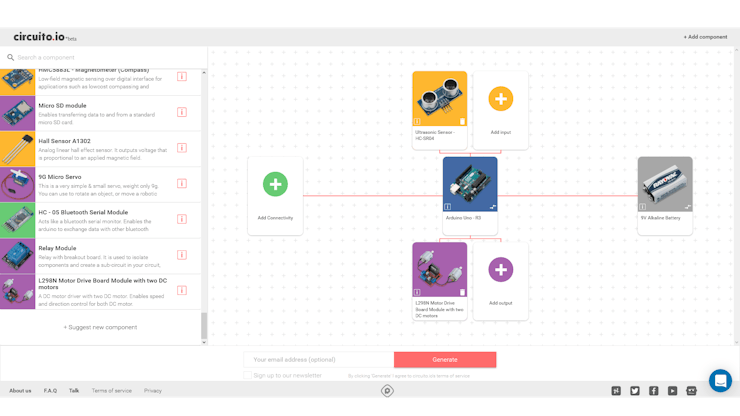Viewport: 740px width, 416px height.
Task: Click the L298N motor driver image on canvas
Action: [439, 270]
